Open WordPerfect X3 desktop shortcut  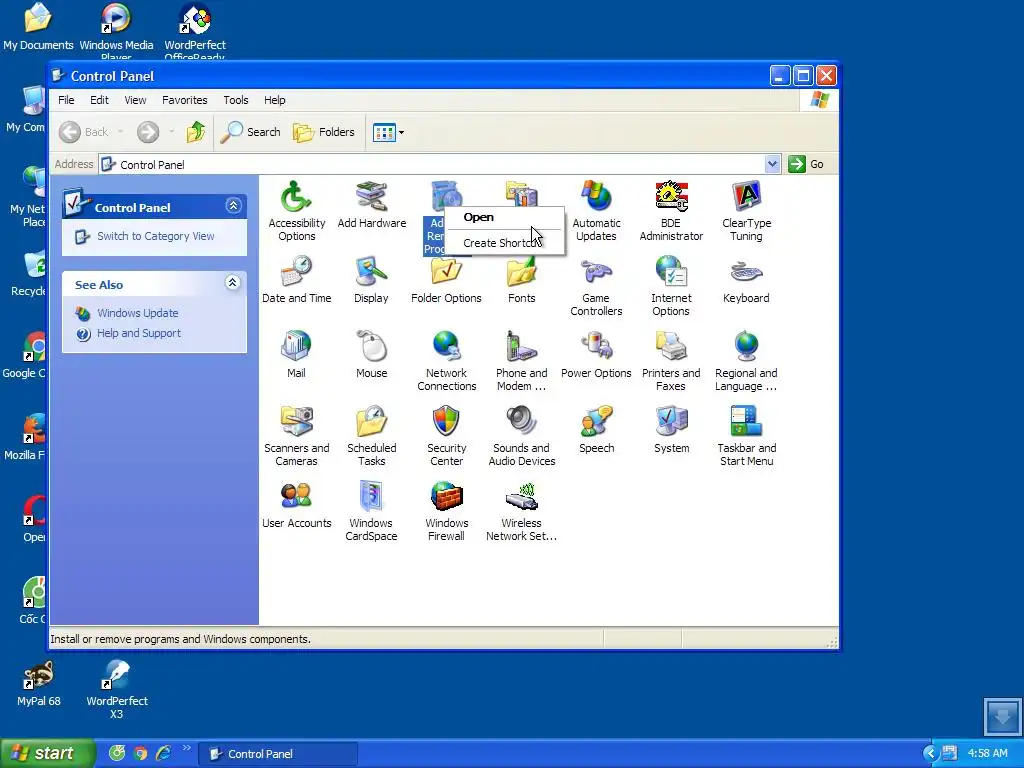click(x=117, y=690)
